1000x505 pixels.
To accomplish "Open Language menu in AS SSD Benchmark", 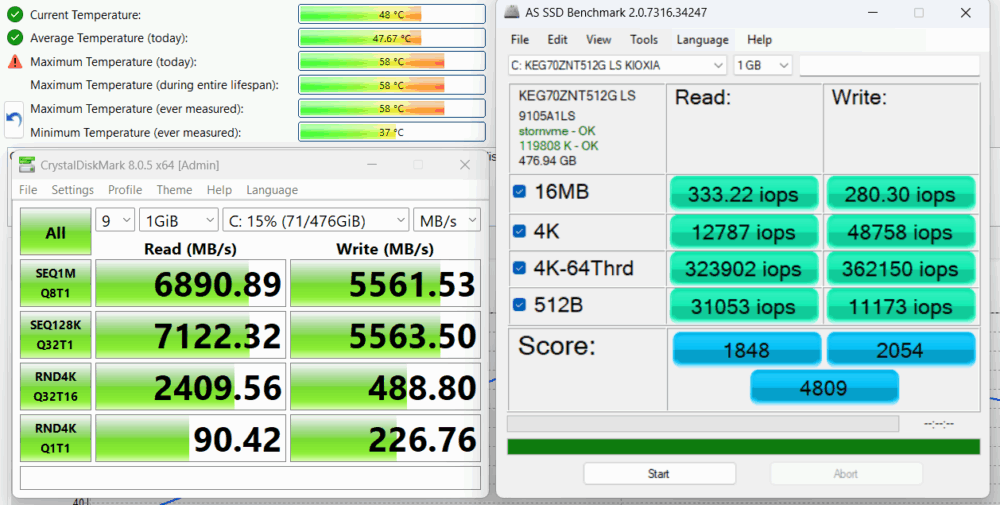I will click(702, 40).
